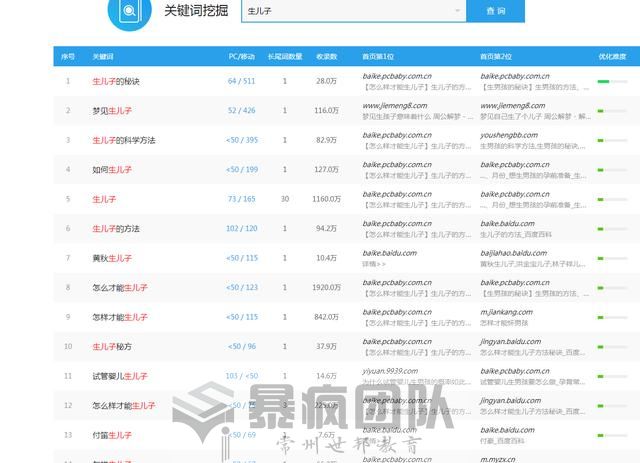Click m.jiankang.com in 怎样才能生儿子 row
Viewport: 640px width, 463px height.
(506, 312)
